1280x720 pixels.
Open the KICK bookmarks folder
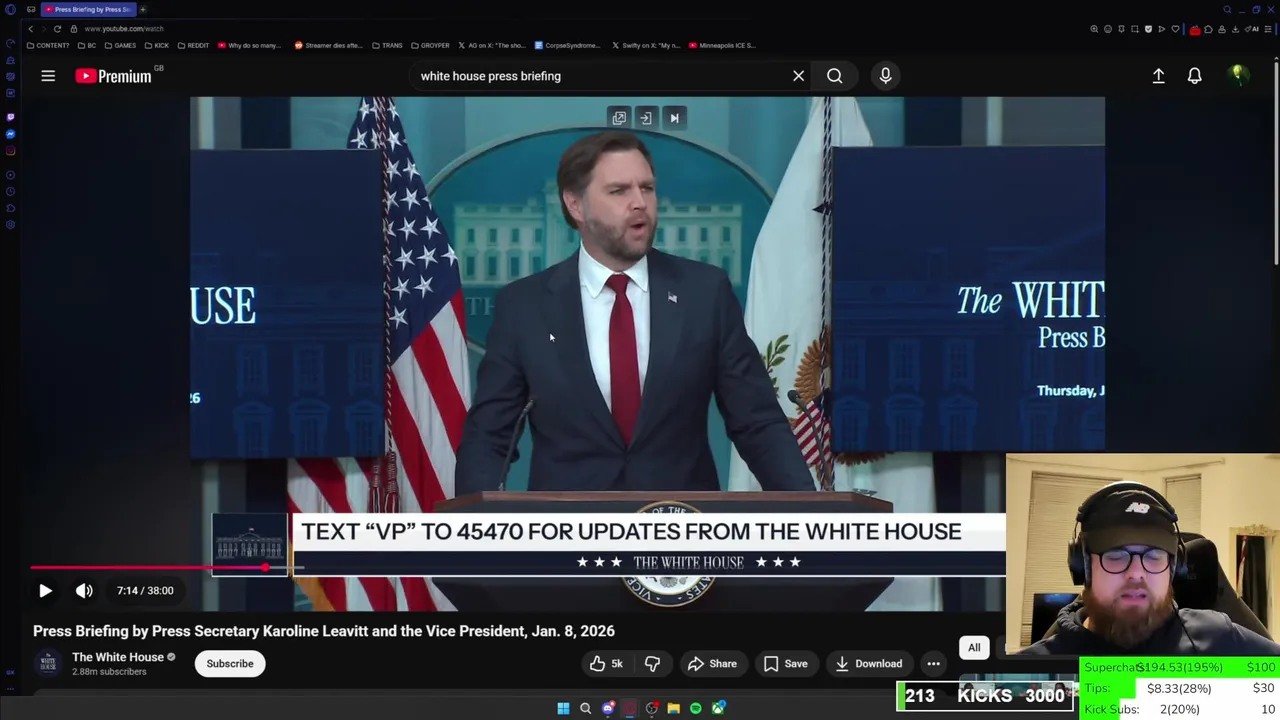click(x=157, y=45)
